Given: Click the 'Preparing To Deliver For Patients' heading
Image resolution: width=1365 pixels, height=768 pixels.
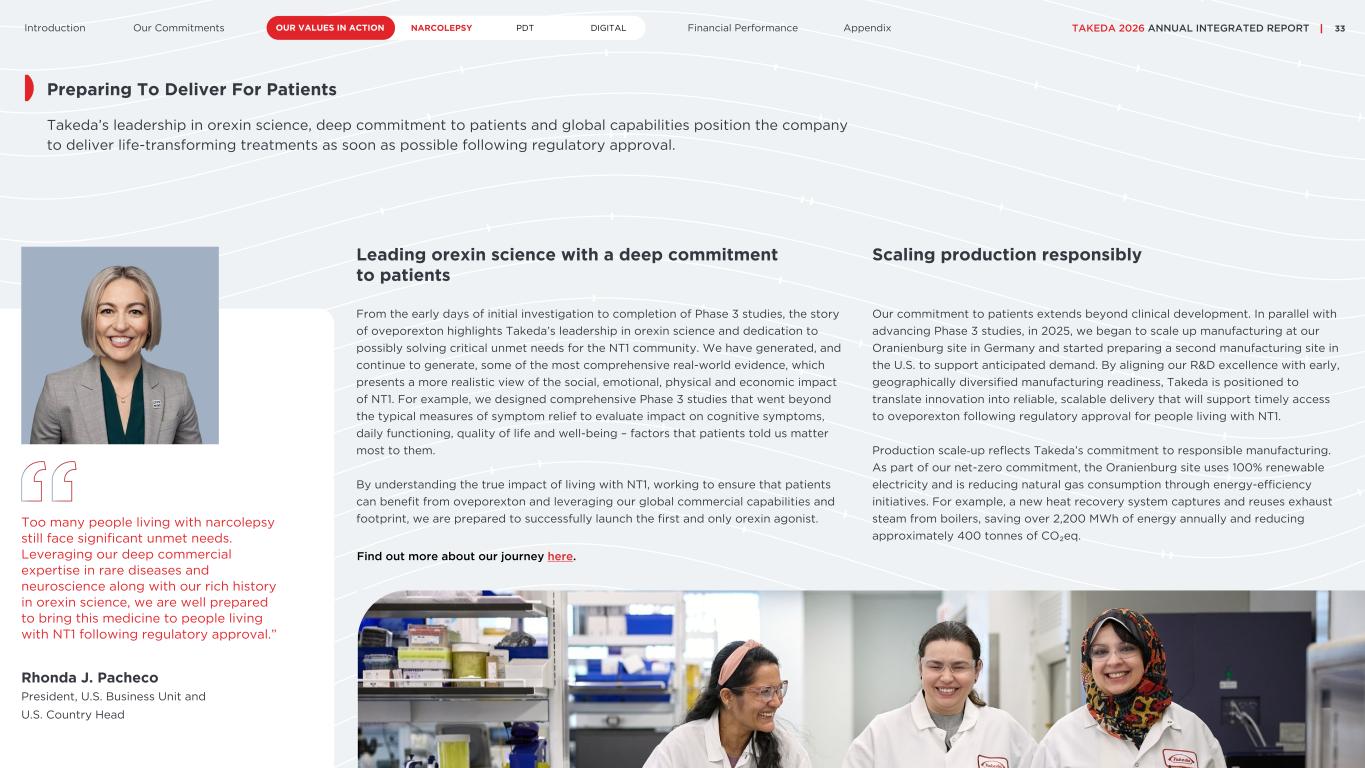Looking at the screenshot, I should coord(192,89).
